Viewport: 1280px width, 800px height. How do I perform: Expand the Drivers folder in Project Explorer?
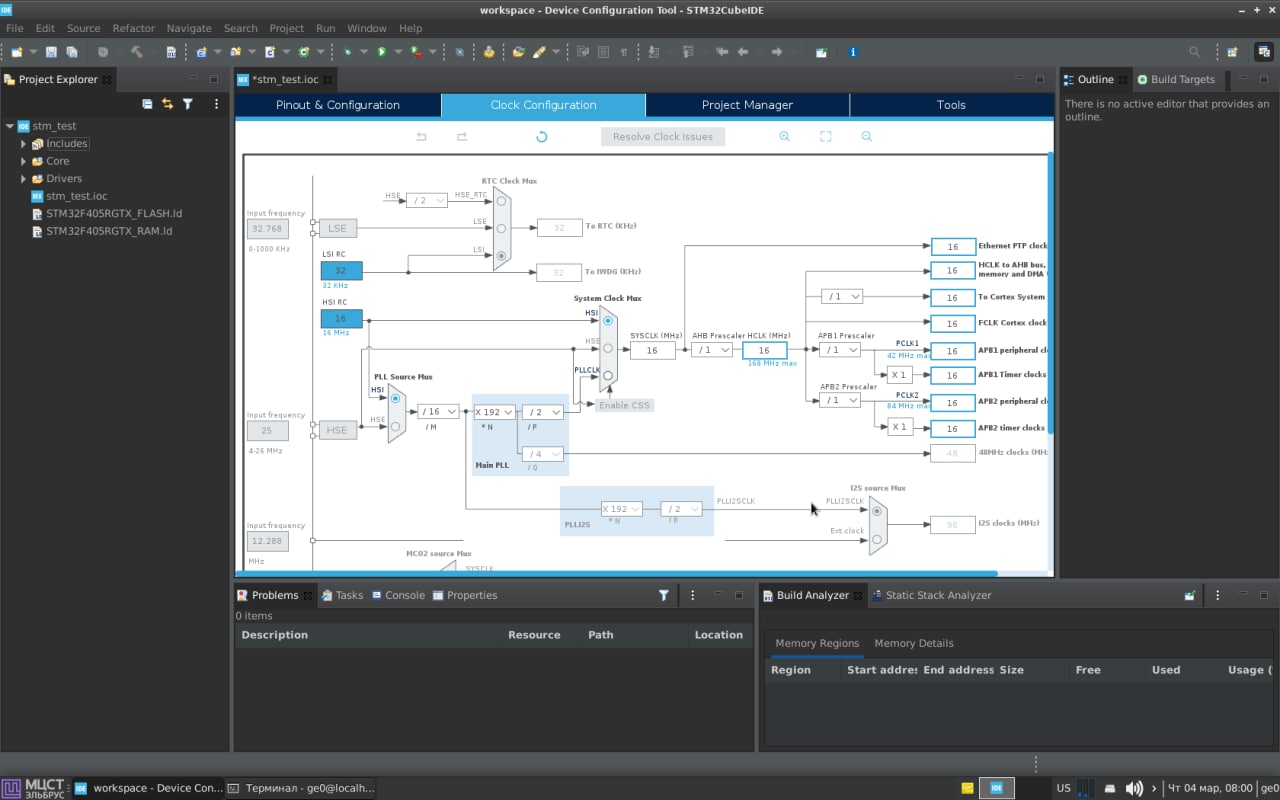pos(24,179)
